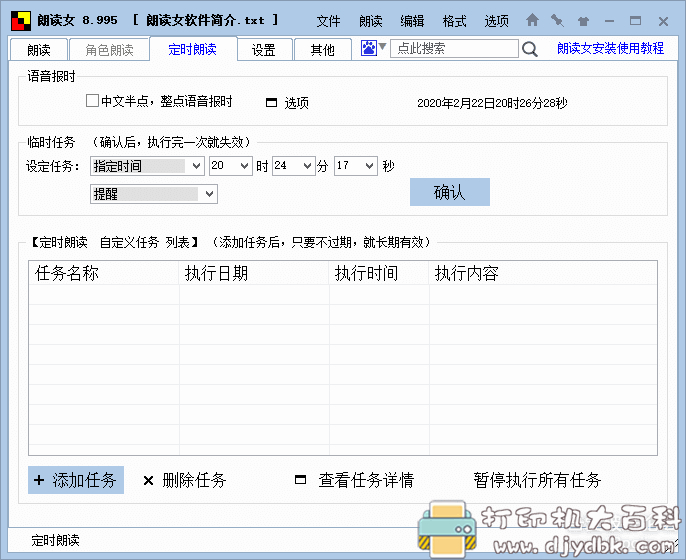686x560 pixels.
Task: Maximize the 朗读女 window
Action: coord(635,21)
